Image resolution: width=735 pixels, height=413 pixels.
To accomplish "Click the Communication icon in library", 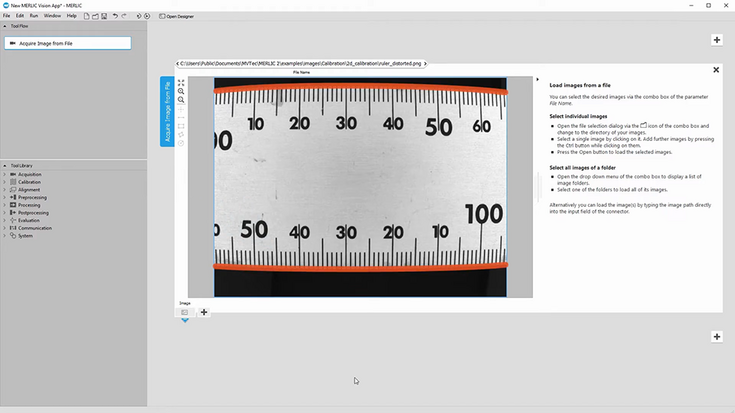I will click(13, 228).
